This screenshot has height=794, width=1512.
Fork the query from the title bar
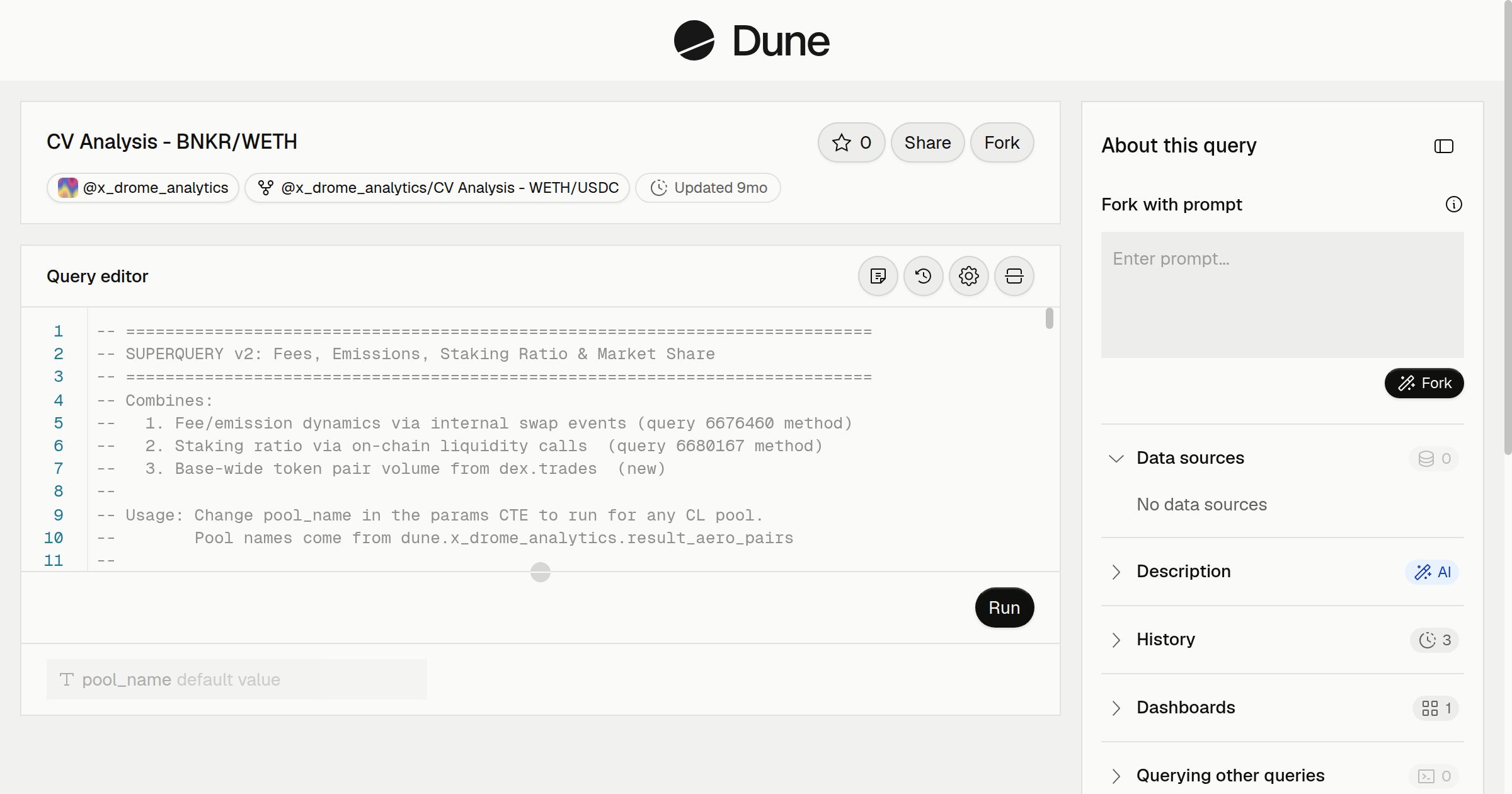click(1002, 142)
